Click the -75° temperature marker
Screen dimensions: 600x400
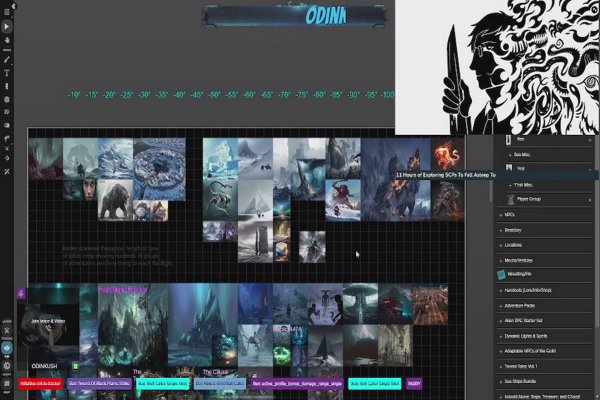pyautogui.click(x=302, y=95)
